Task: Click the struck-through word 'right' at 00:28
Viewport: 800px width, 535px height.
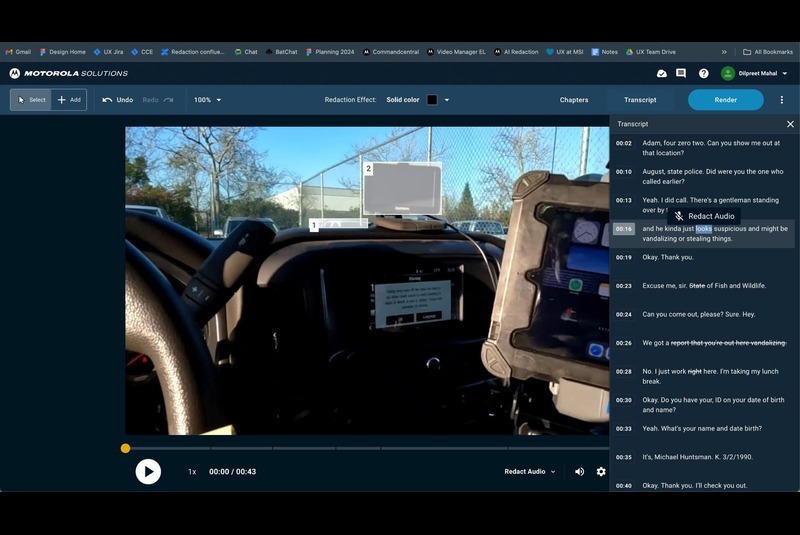Action: [x=694, y=372]
